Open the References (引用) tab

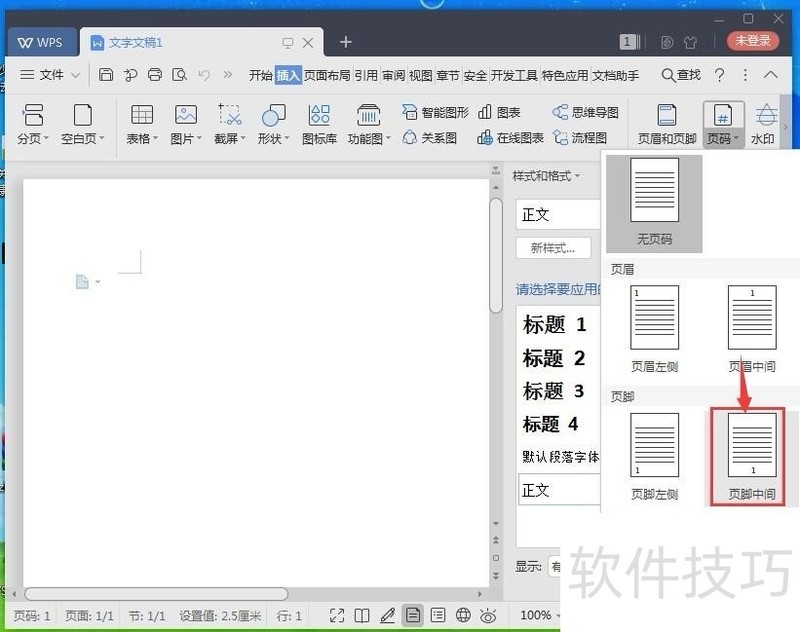(x=366, y=75)
